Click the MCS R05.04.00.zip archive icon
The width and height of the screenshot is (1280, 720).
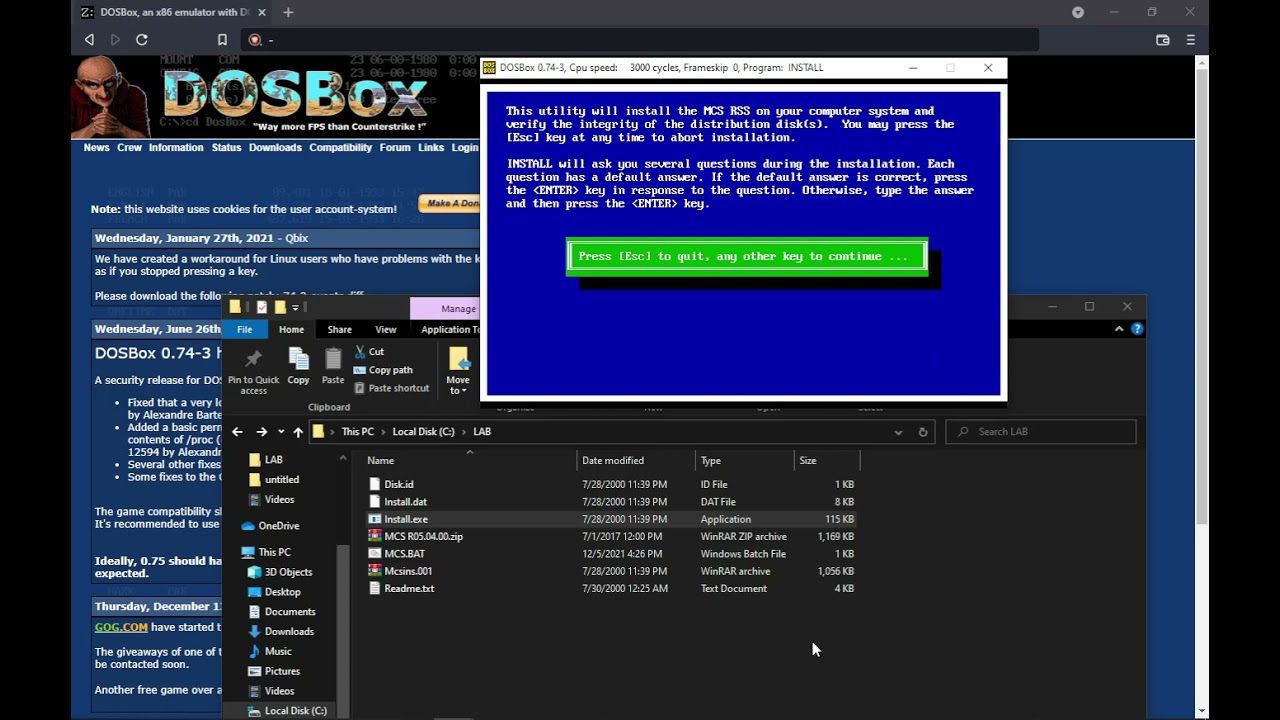coord(375,536)
